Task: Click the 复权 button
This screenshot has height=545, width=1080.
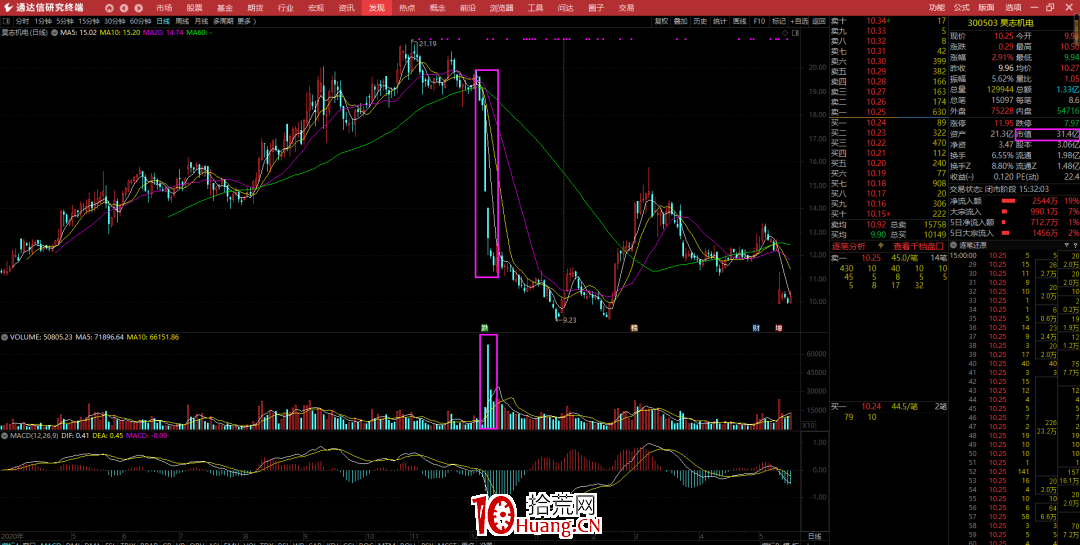Action: point(661,21)
